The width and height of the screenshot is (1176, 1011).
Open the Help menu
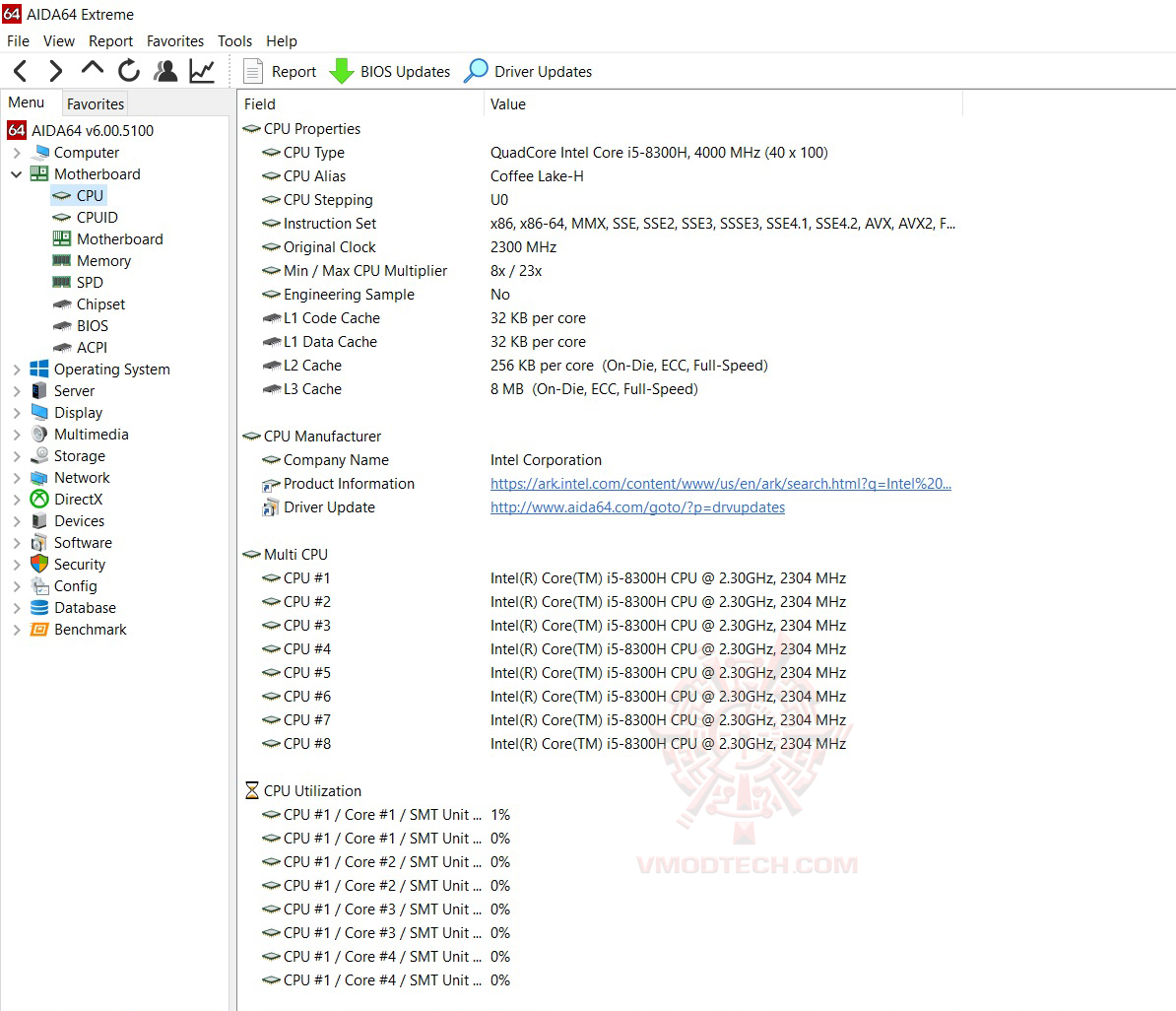[282, 41]
